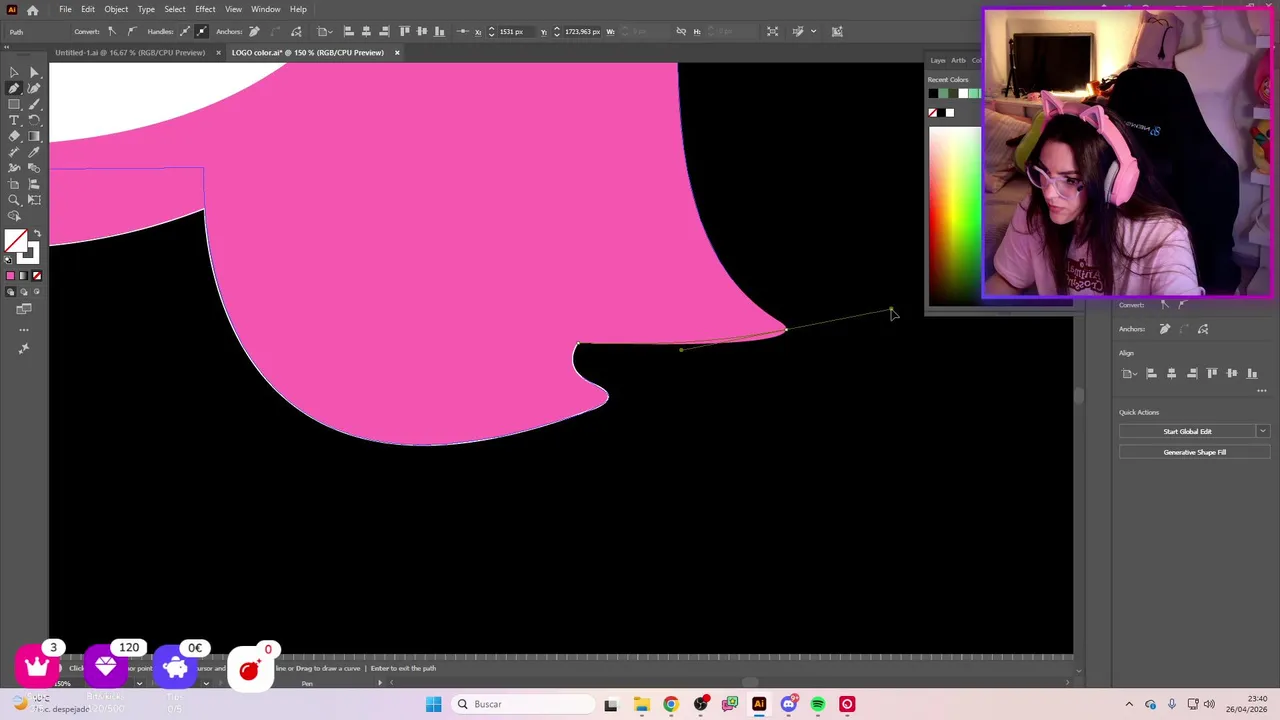
Task: Select the Direct Selection tool
Action: point(34,72)
